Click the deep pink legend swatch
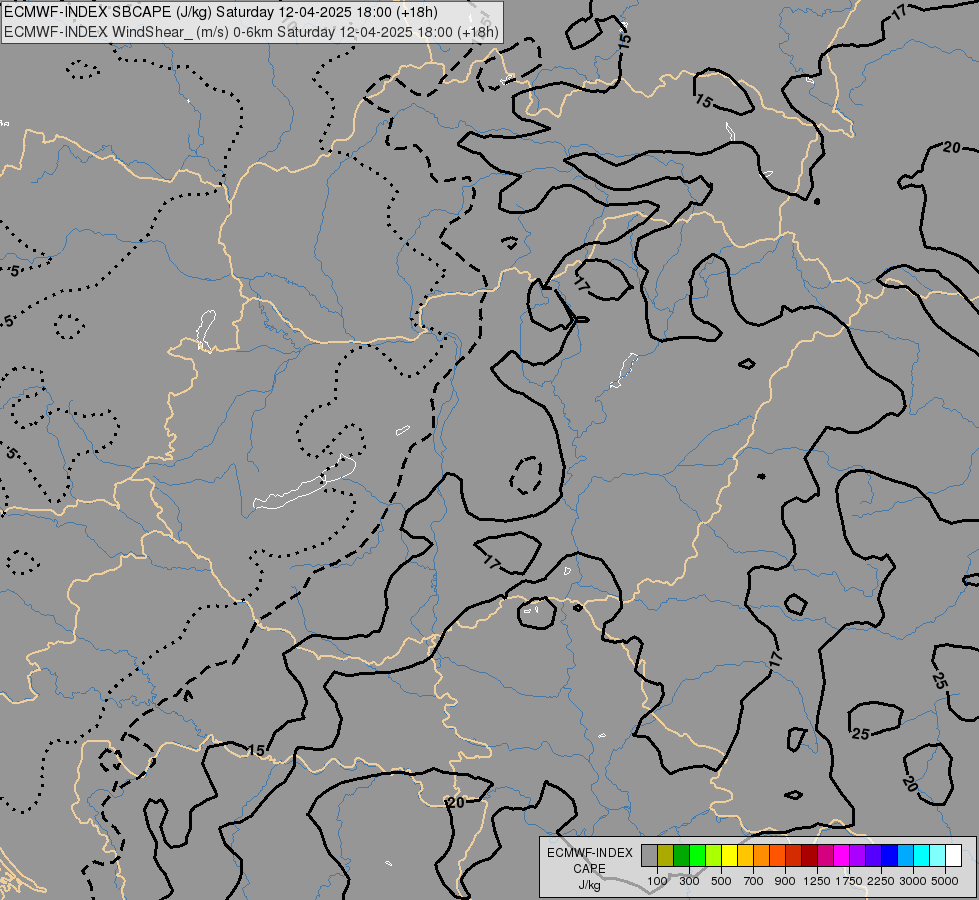This screenshot has height=900, width=979. coord(825,855)
